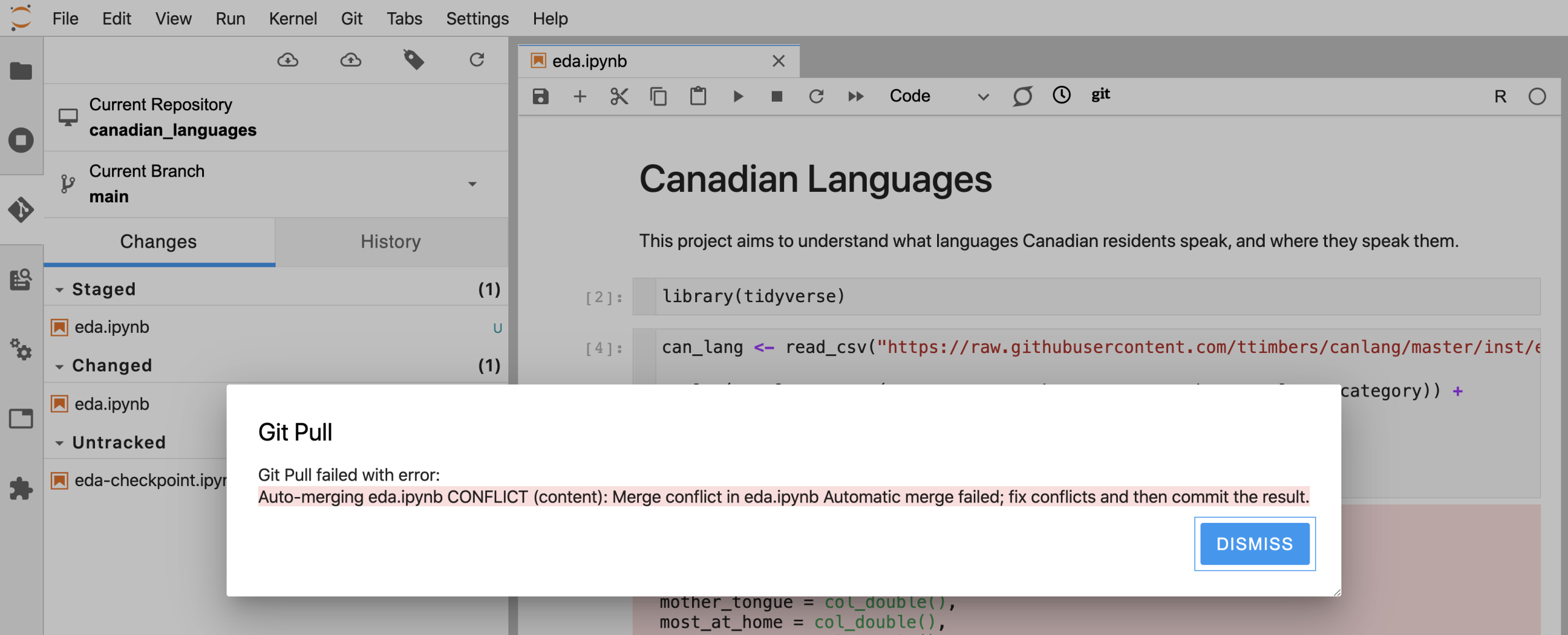Image resolution: width=1568 pixels, height=635 pixels.
Task: Open the File Browser folder icon
Action: click(x=21, y=71)
